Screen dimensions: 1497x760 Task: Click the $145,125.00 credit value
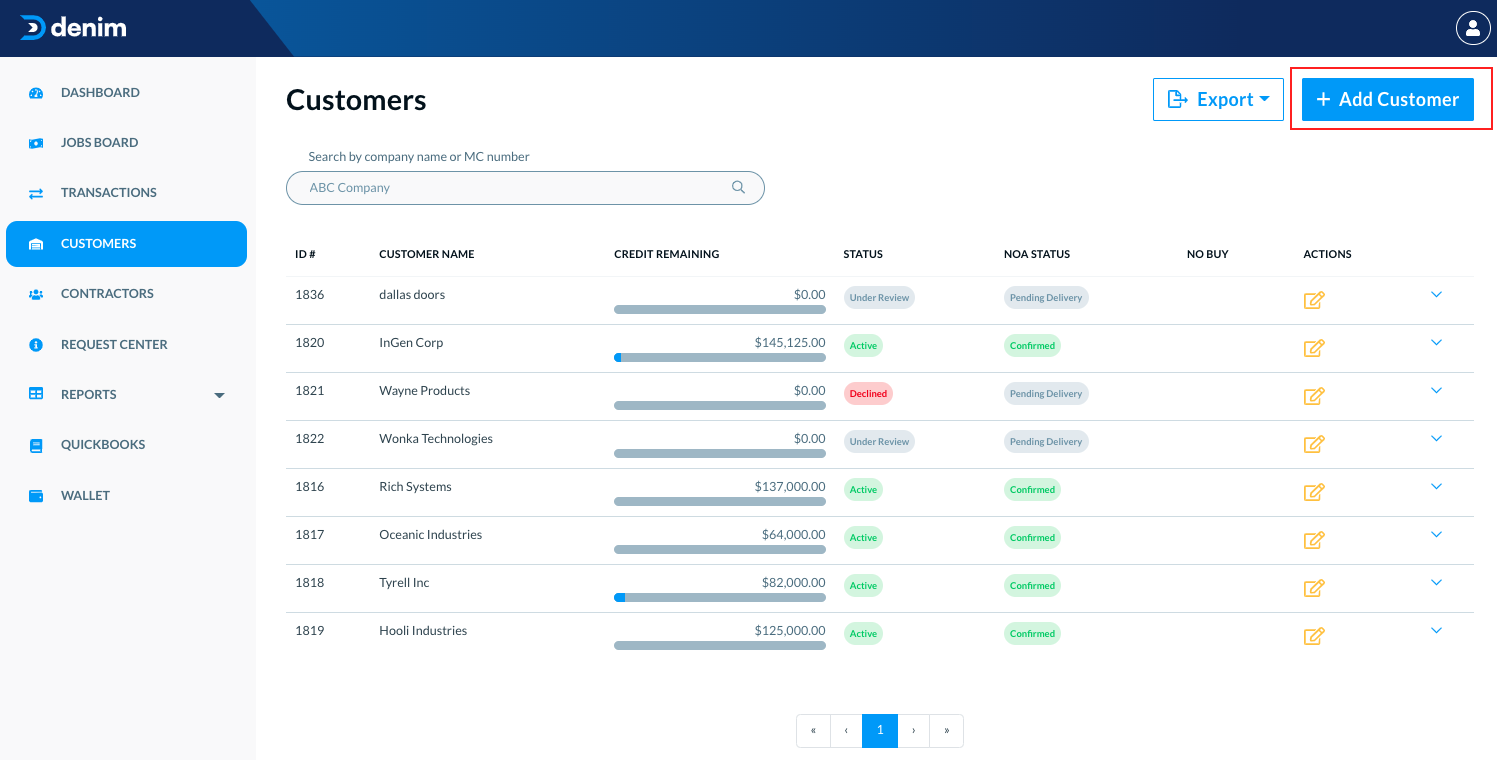pyautogui.click(x=790, y=342)
